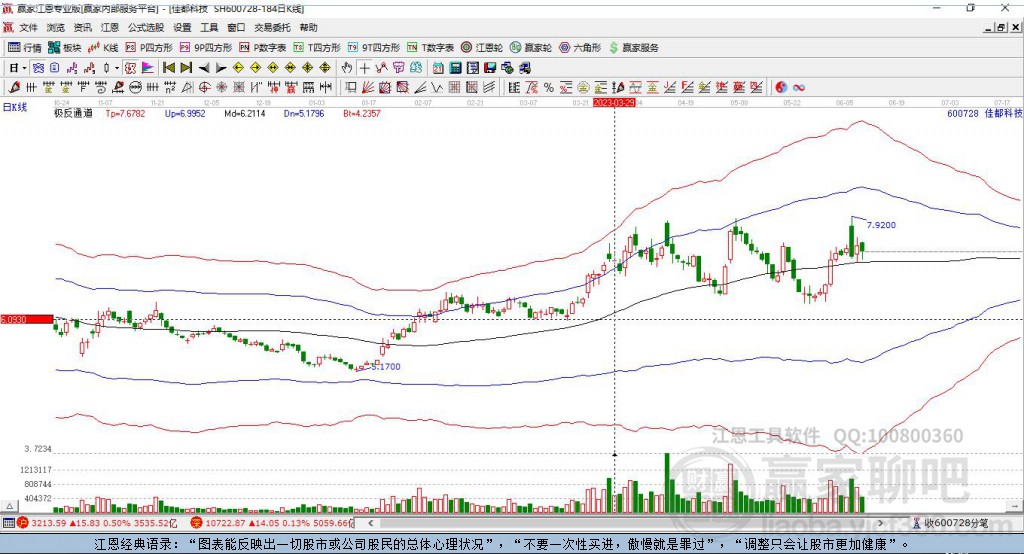The width and height of the screenshot is (1024, 554).
Task: Click the 6.0930 red price tag
Action: click(x=27, y=319)
